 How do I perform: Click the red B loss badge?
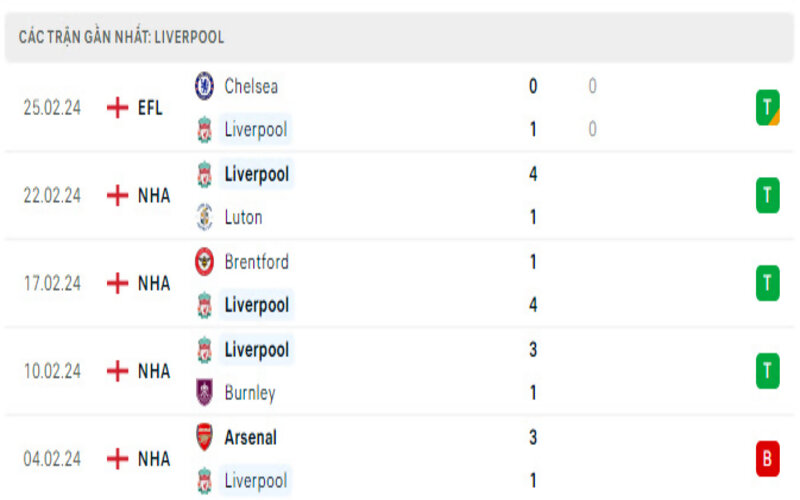click(767, 459)
